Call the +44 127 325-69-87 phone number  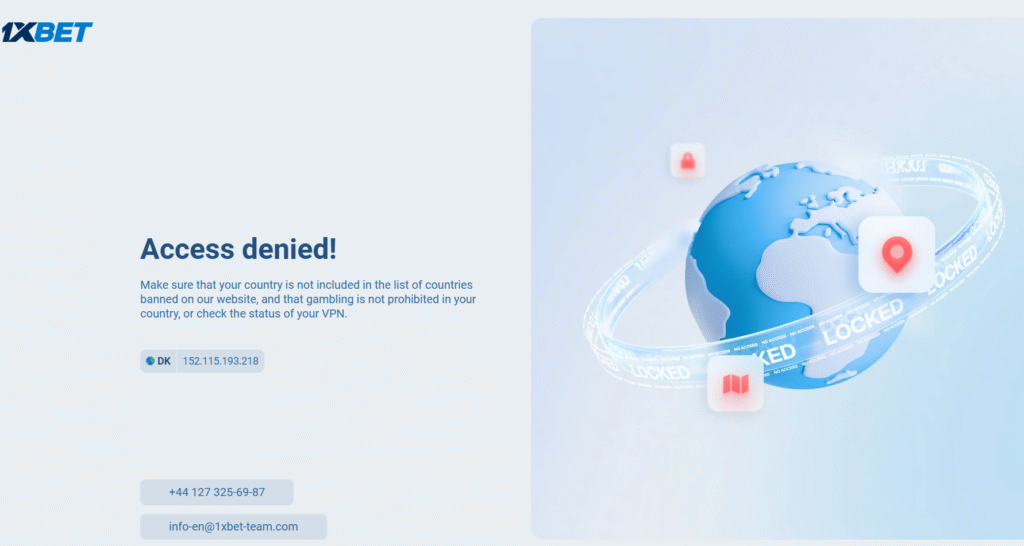pyautogui.click(x=217, y=492)
